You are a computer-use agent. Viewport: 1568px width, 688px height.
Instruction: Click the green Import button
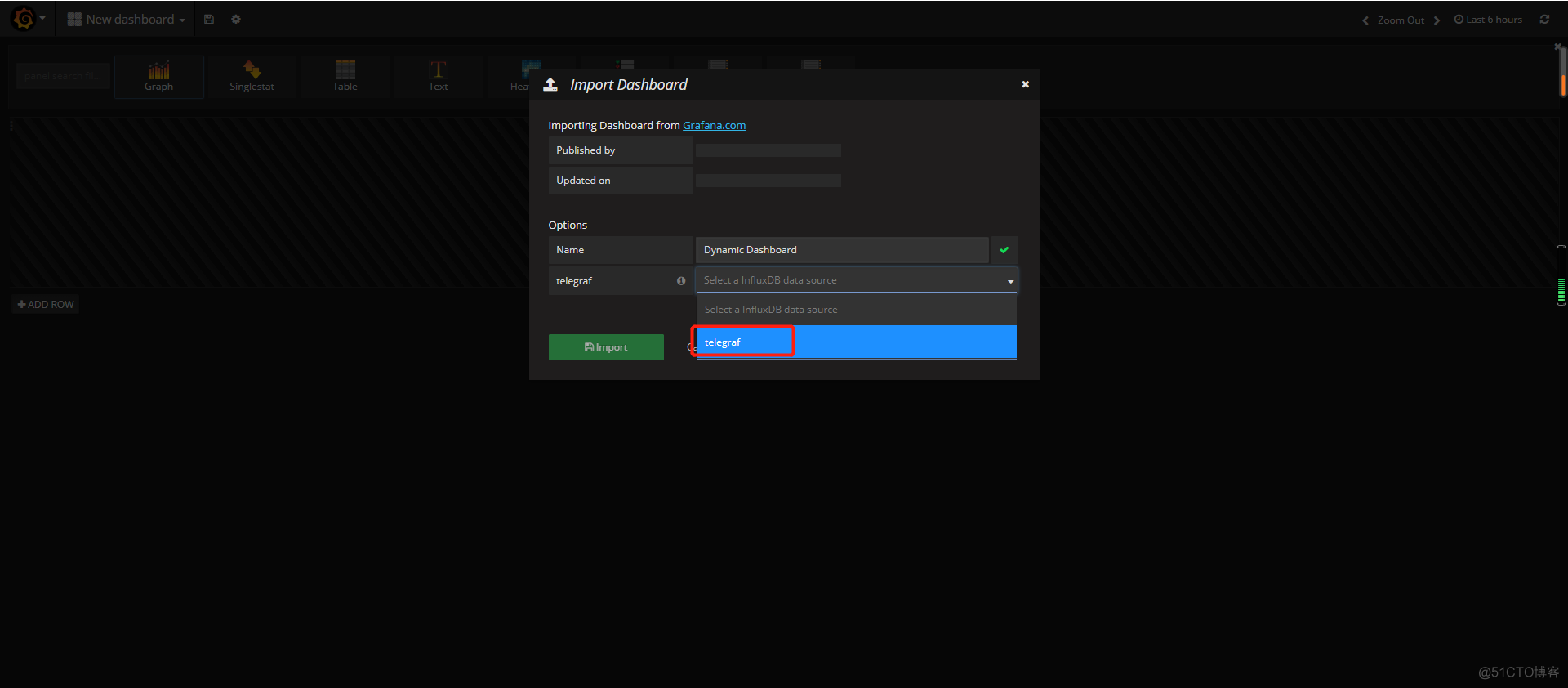point(606,347)
